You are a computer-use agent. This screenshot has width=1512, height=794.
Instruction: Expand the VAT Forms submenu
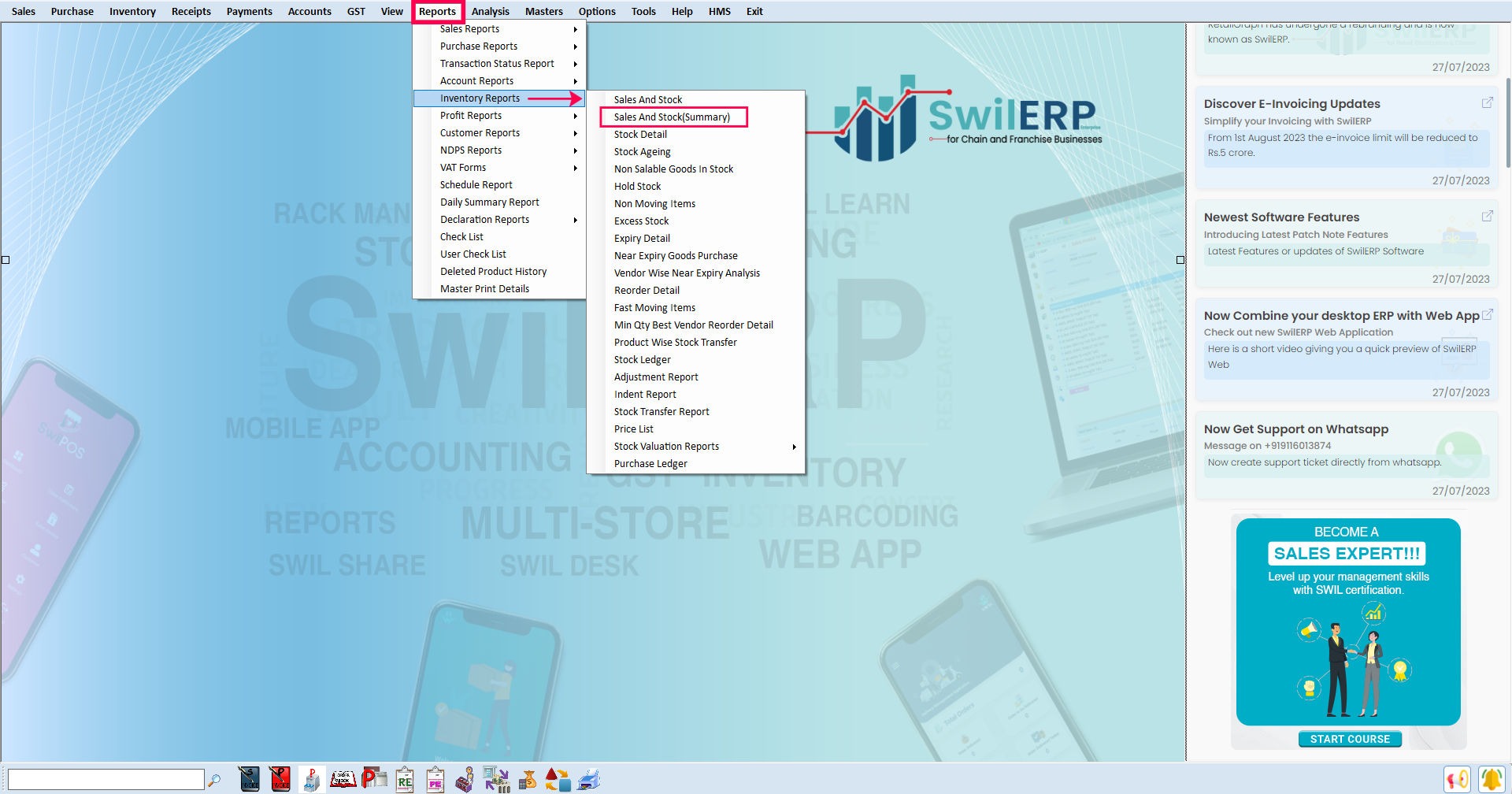[x=499, y=168]
